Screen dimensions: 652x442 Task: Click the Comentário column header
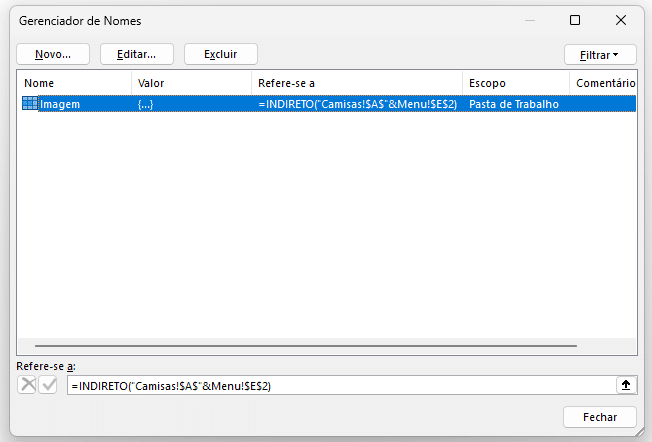point(605,83)
